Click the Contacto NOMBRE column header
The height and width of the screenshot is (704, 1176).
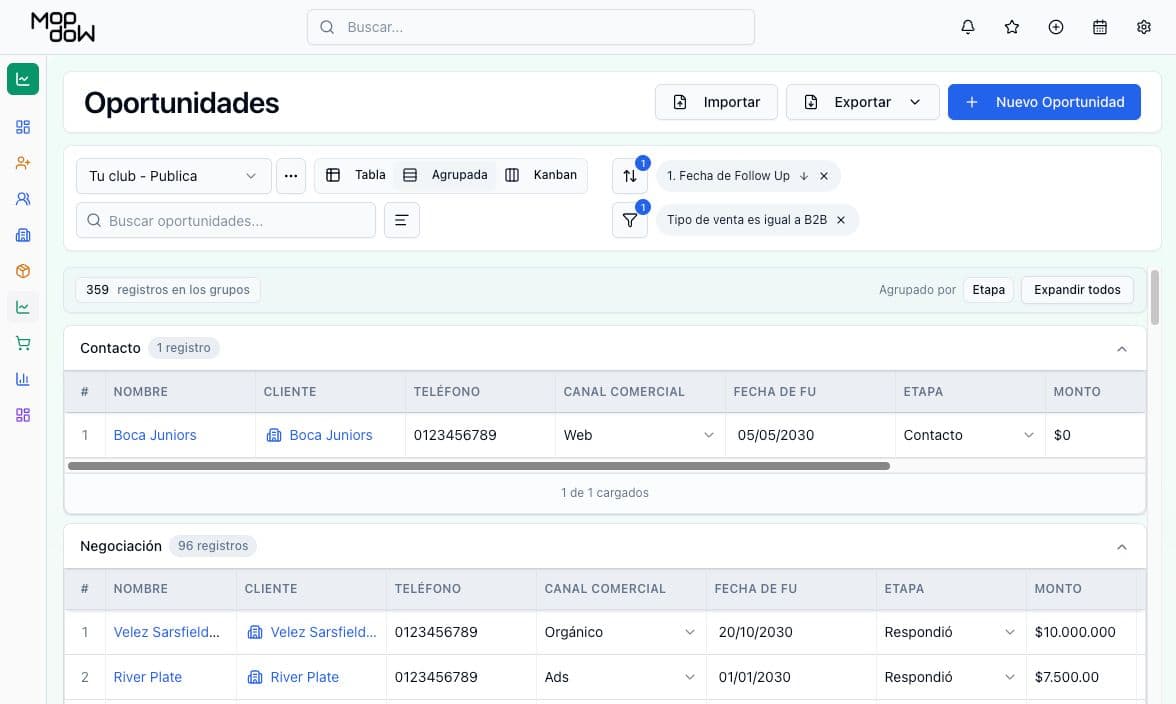pyautogui.click(x=180, y=391)
